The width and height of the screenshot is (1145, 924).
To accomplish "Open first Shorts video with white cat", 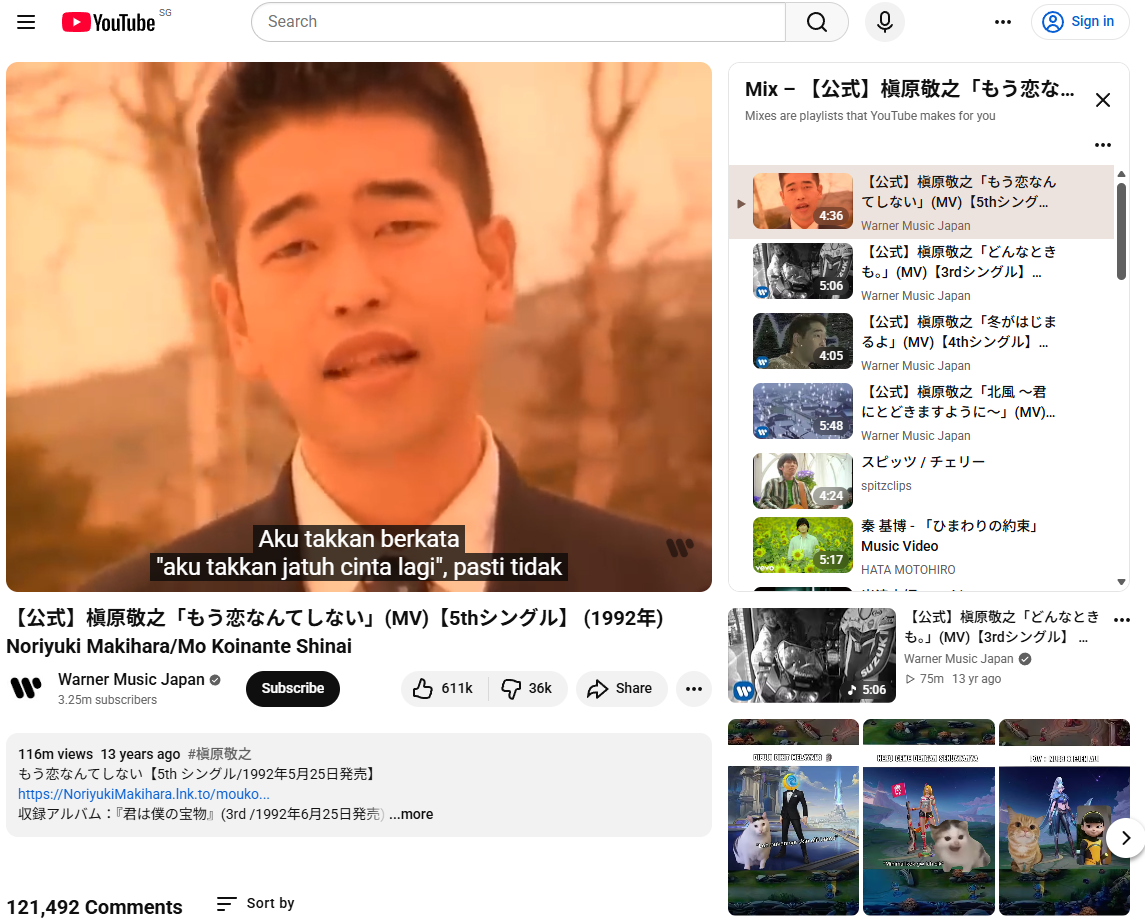I will pos(793,817).
